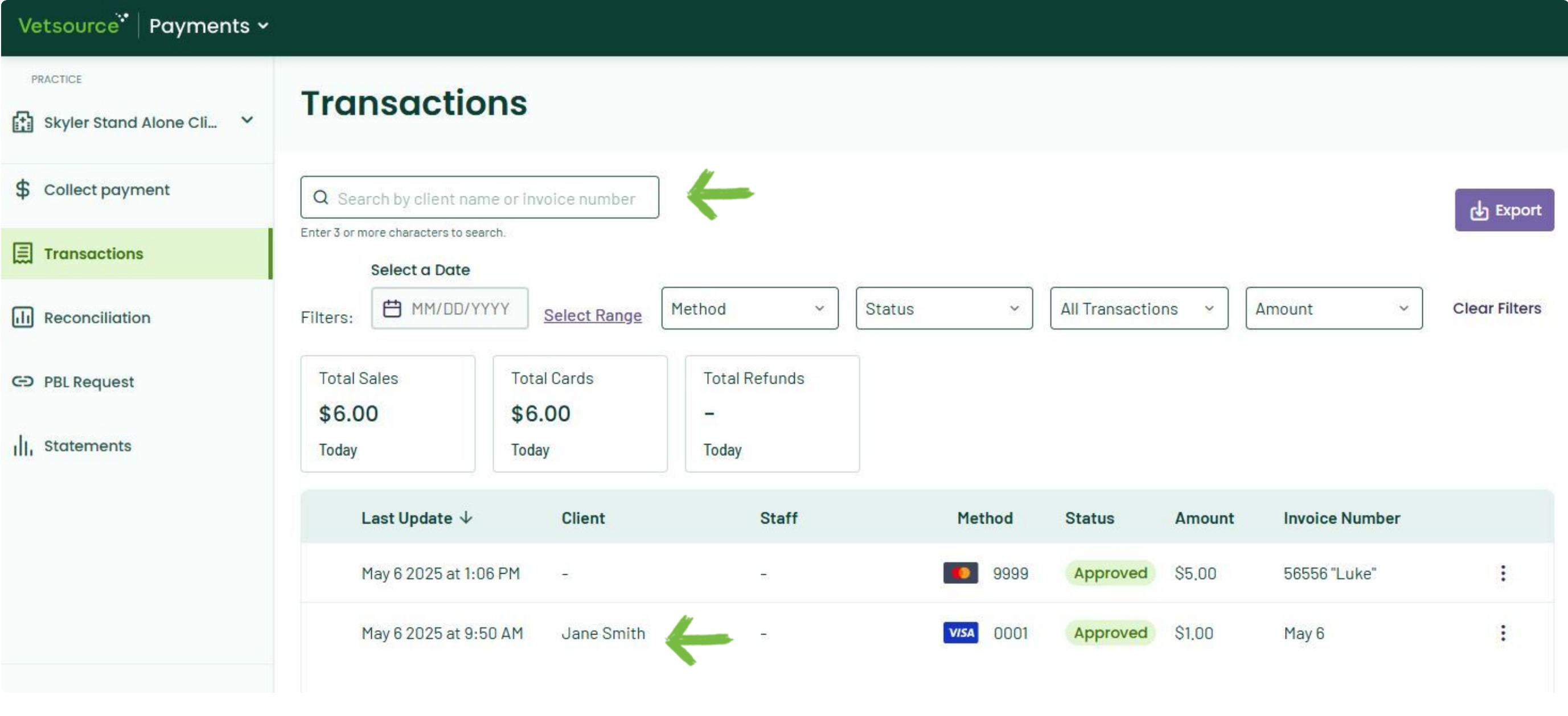Image resolution: width=1568 pixels, height=716 pixels.
Task: Go to Reconciliation page
Action: pos(97,318)
